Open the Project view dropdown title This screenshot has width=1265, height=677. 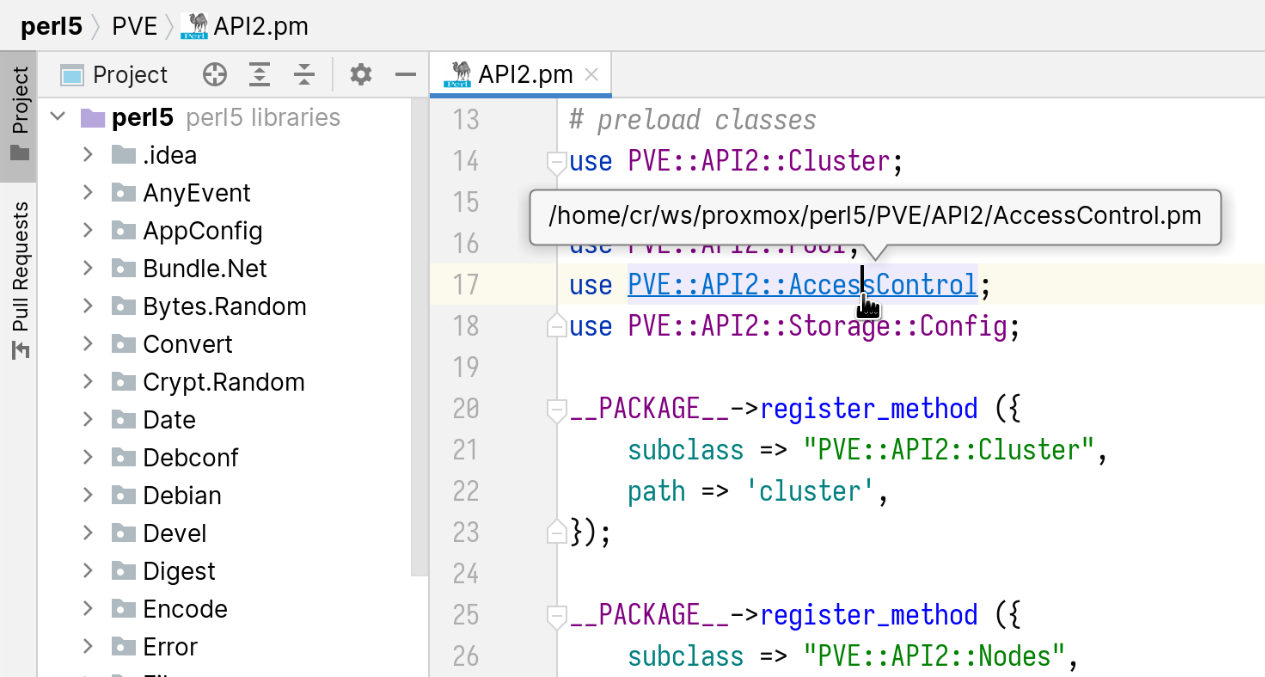point(129,75)
